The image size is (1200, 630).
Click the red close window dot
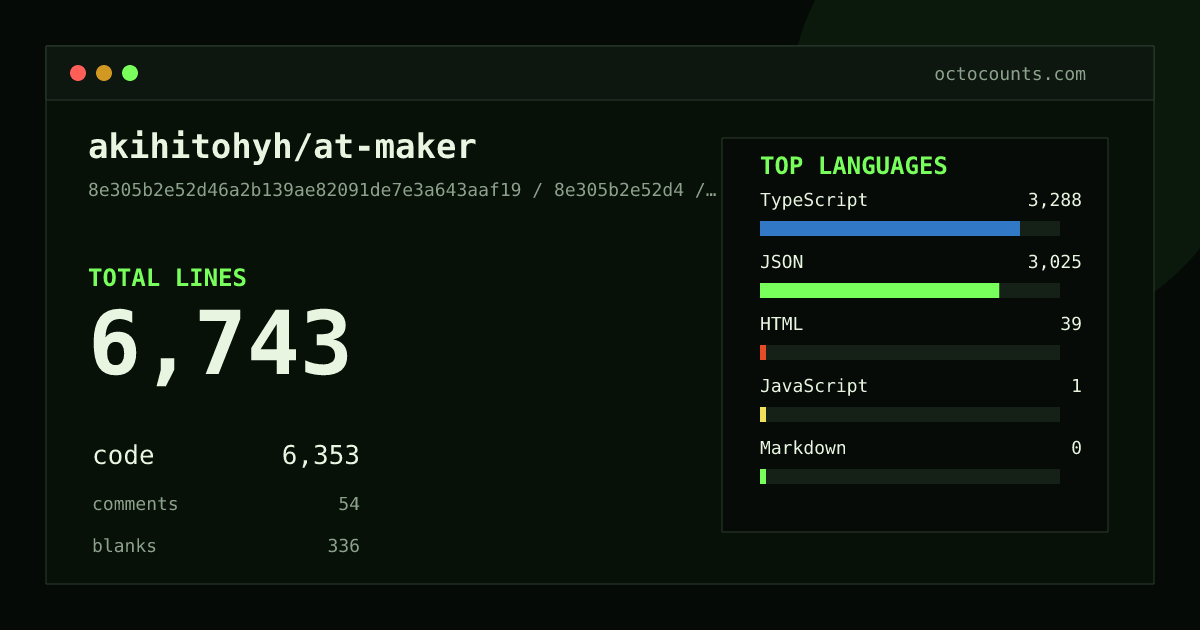point(78,73)
